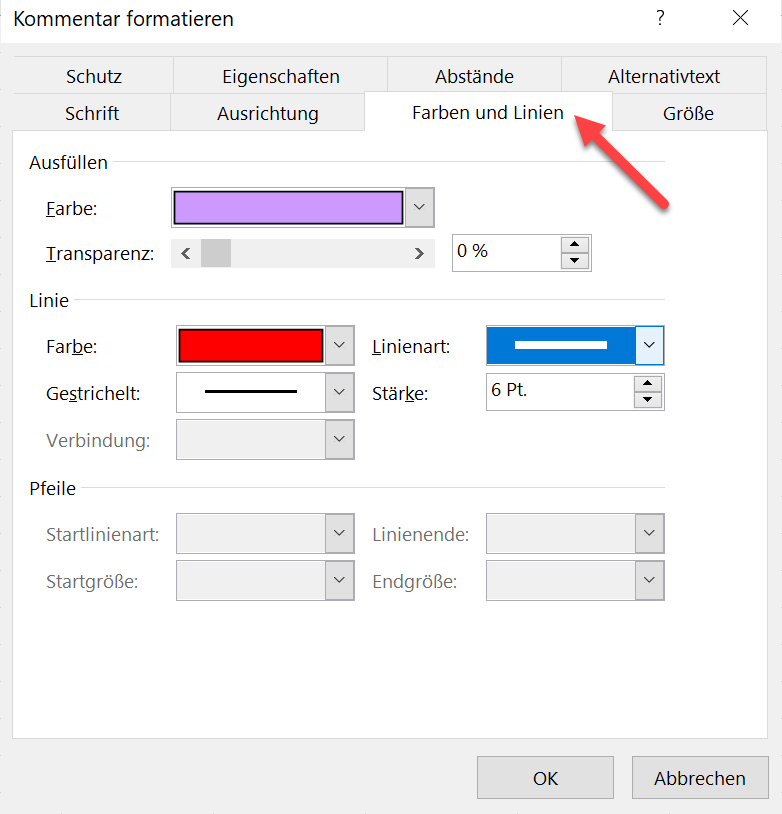Open the Eigenschaften tab
This screenshot has width=782, height=814.
tap(280, 76)
